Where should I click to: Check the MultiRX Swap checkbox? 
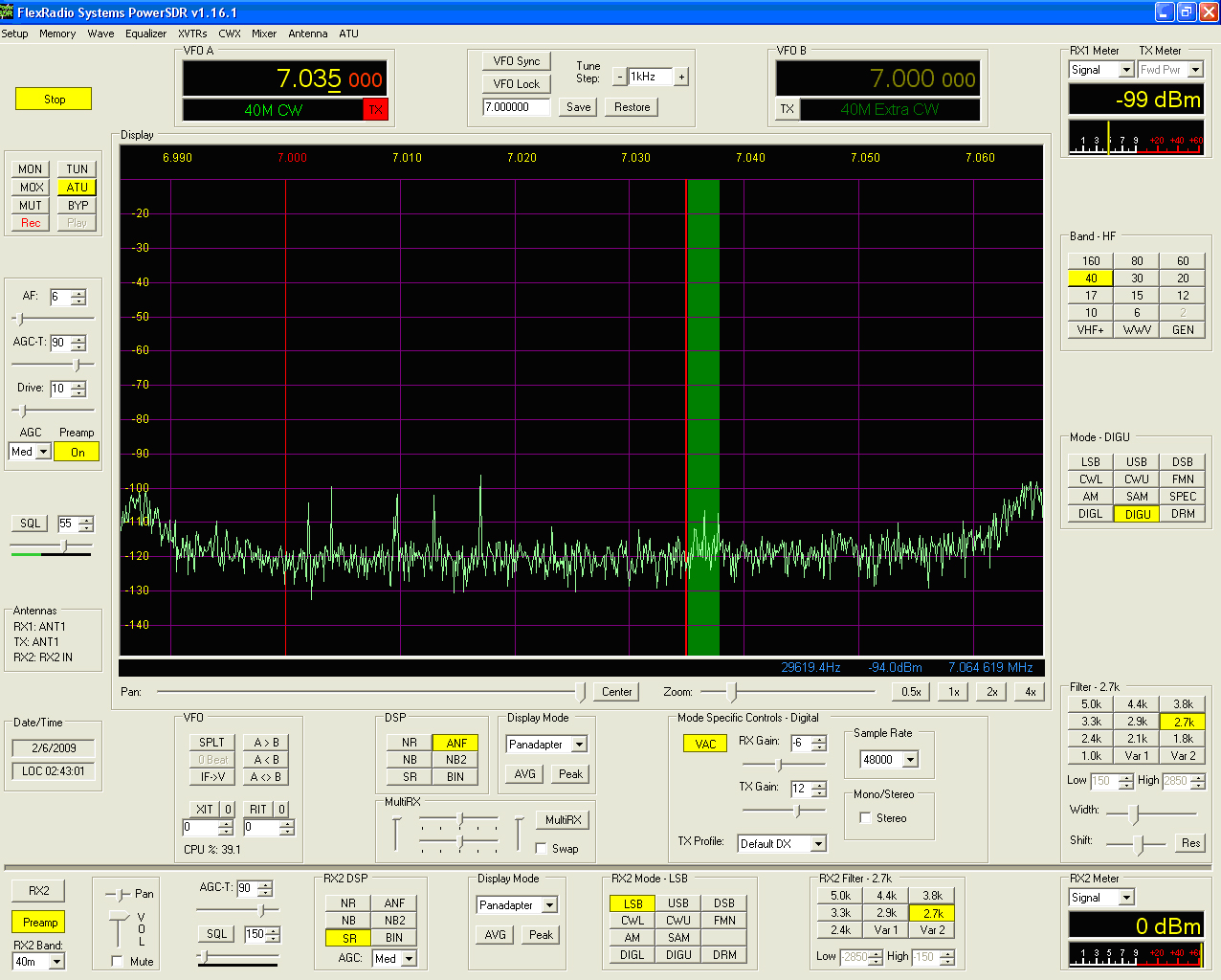pos(542,849)
